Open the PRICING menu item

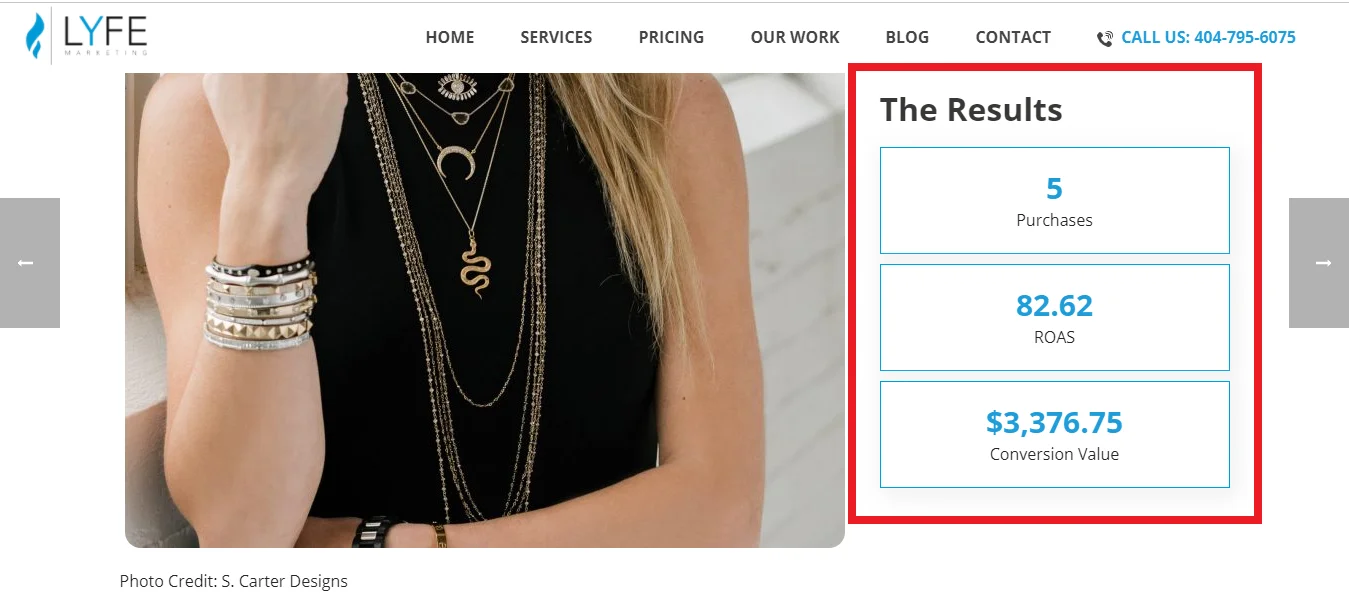coord(671,37)
